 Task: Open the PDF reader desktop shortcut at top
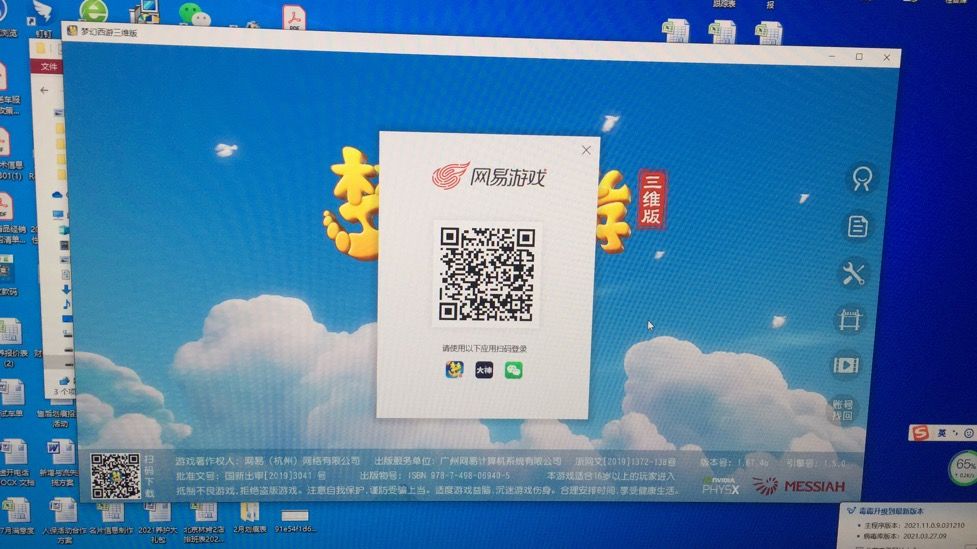point(293,17)
